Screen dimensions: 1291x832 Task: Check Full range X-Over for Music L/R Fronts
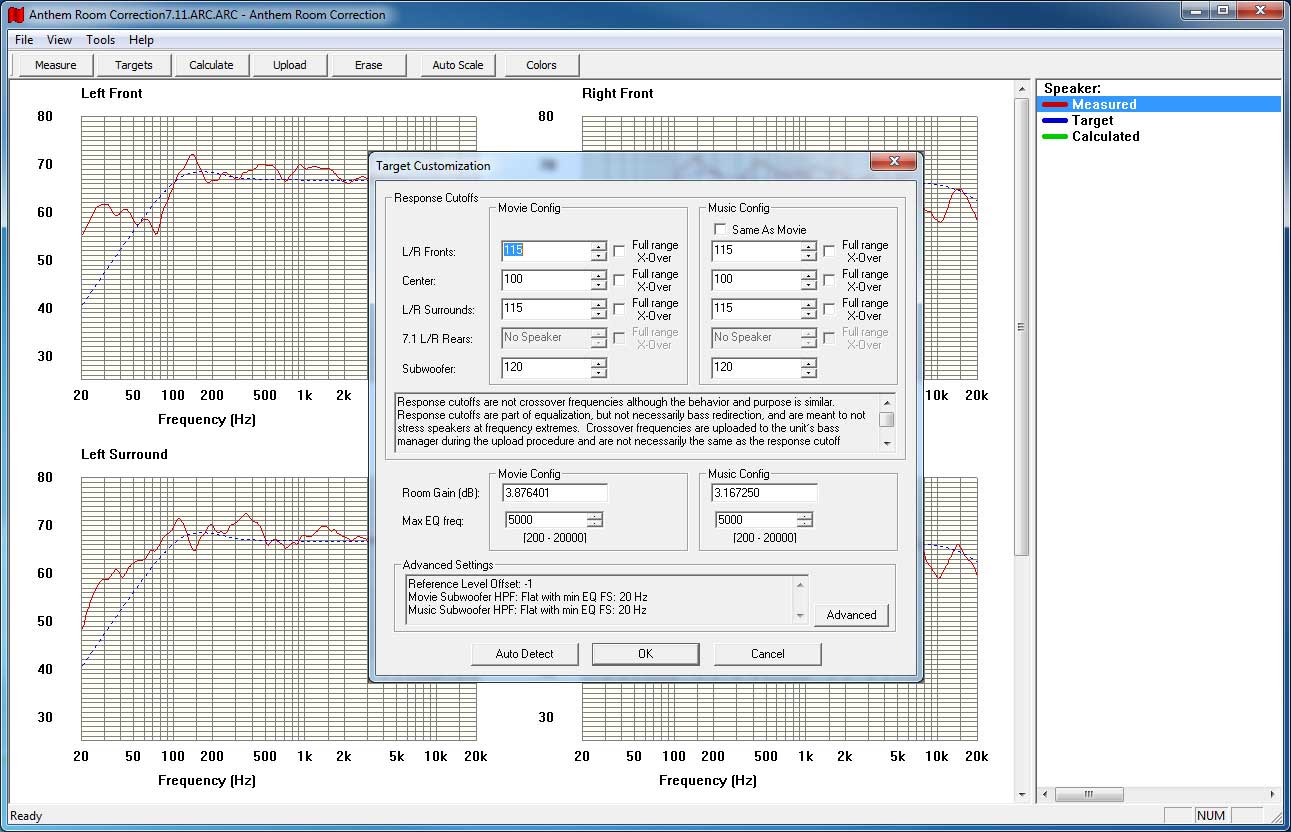click(829, 251)
